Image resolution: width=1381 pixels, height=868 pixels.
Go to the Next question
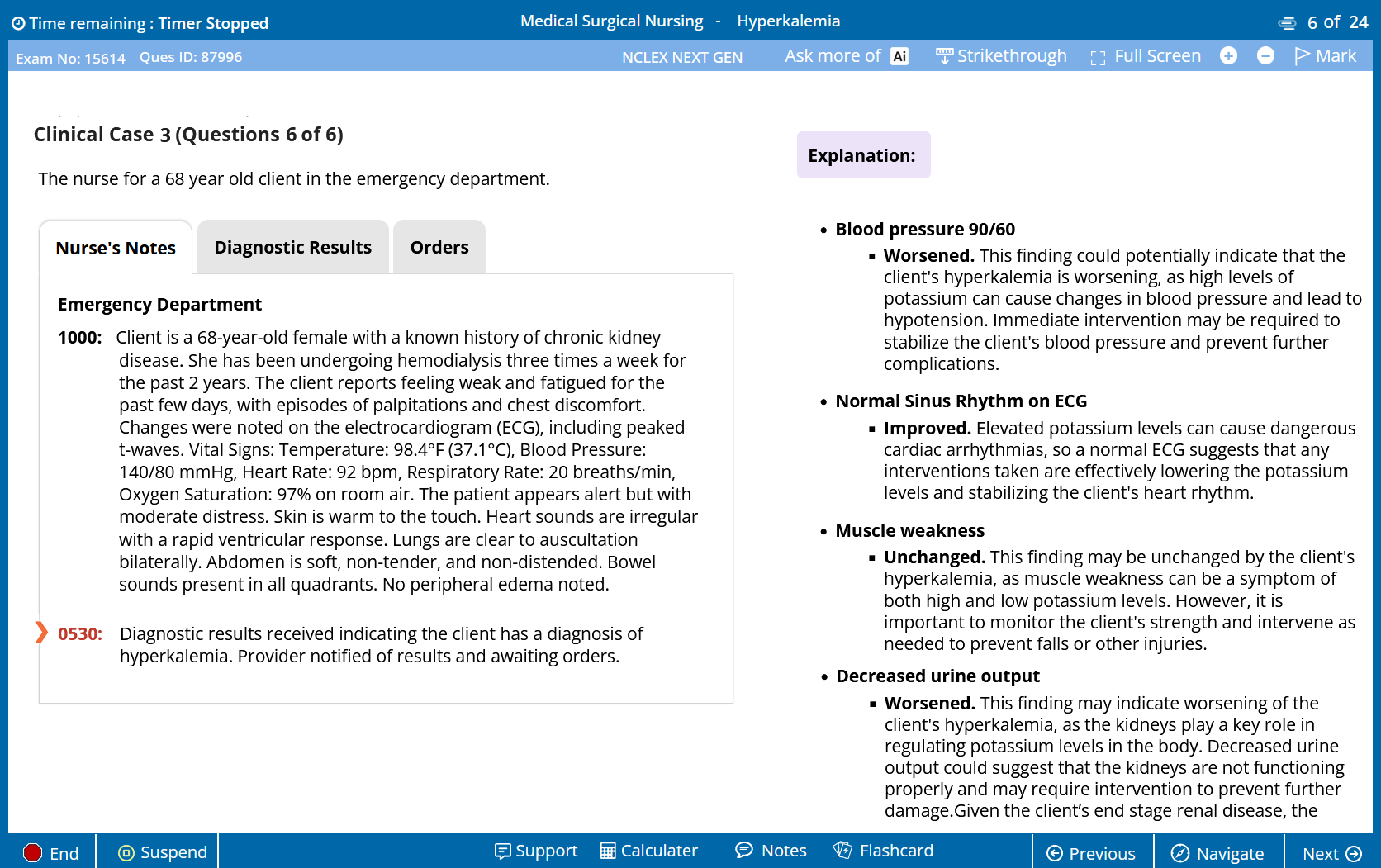(1332, 853)
